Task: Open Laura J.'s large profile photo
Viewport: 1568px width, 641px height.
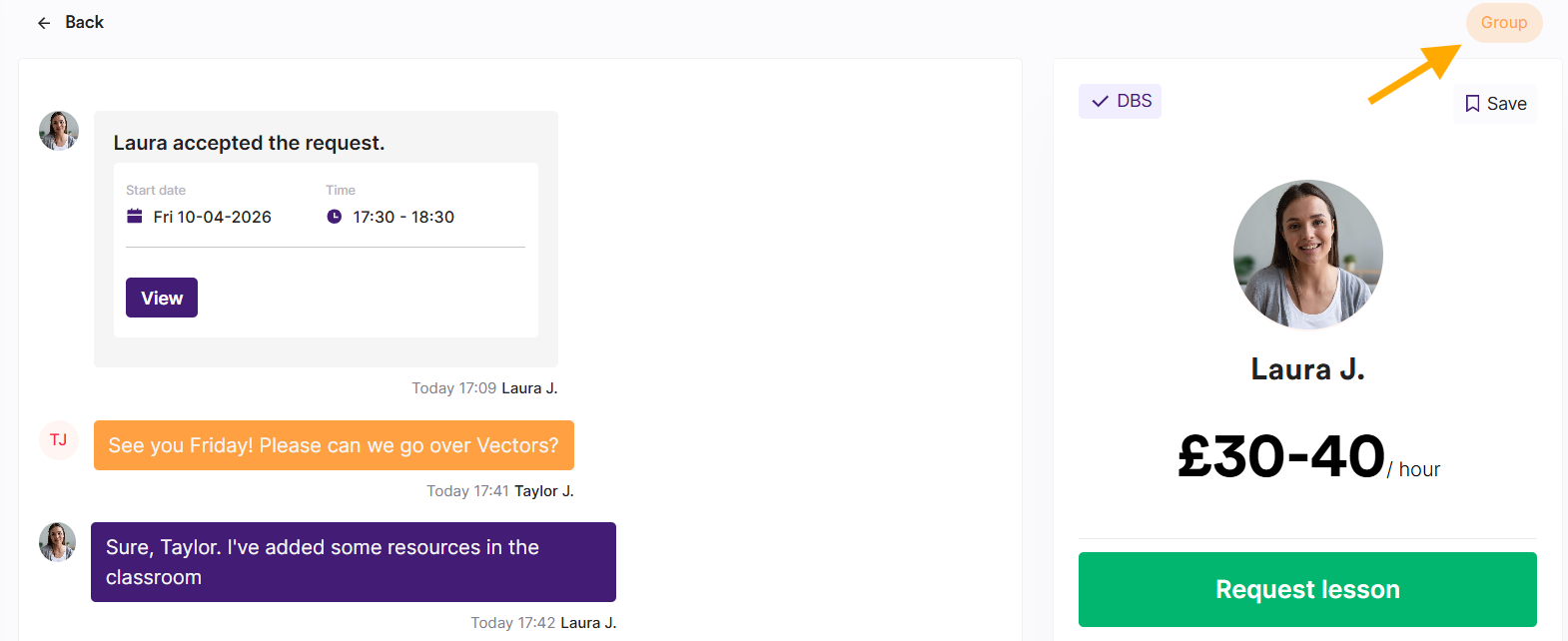Action: coord(1307,255)
